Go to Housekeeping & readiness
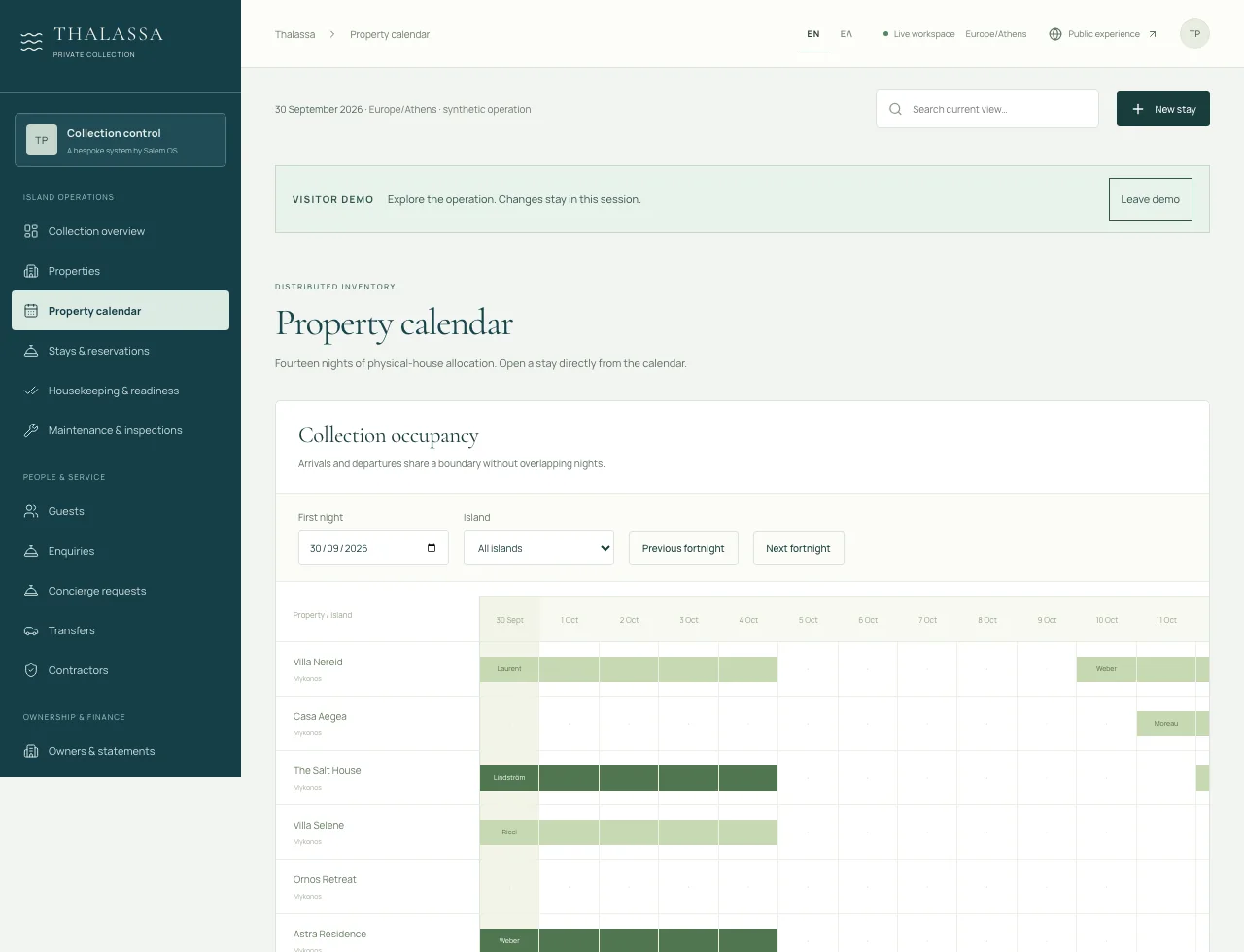Viewport: 1244px width, 952px height. click(121, 391)
